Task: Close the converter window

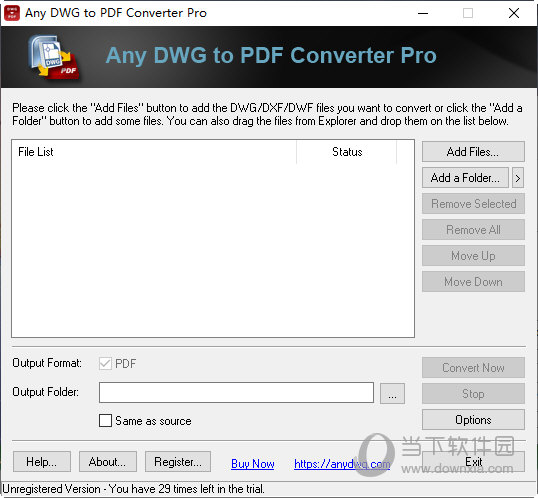Action: tap(514, 13)
